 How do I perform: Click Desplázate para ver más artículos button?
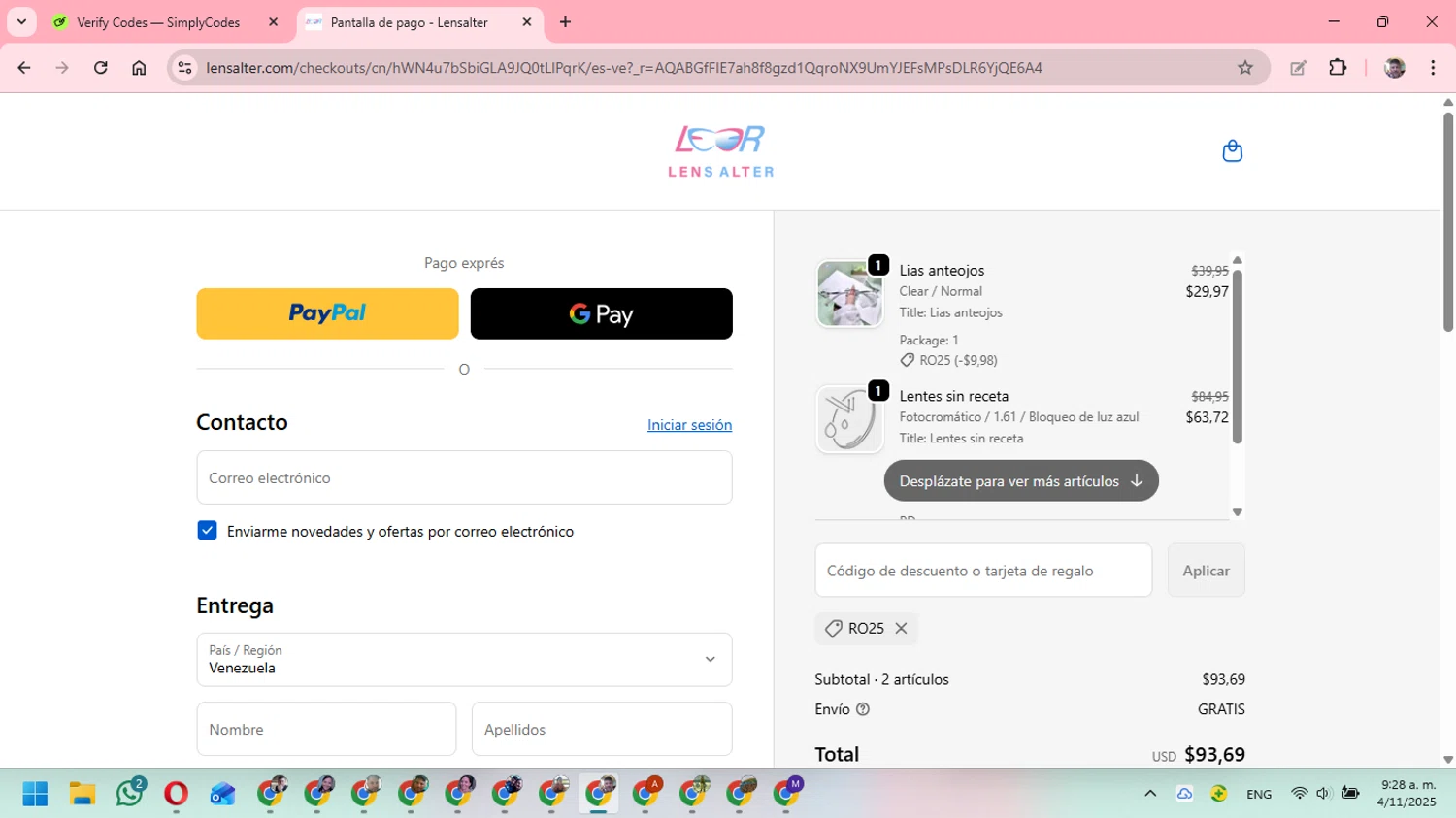click(x=1021, y=481)
